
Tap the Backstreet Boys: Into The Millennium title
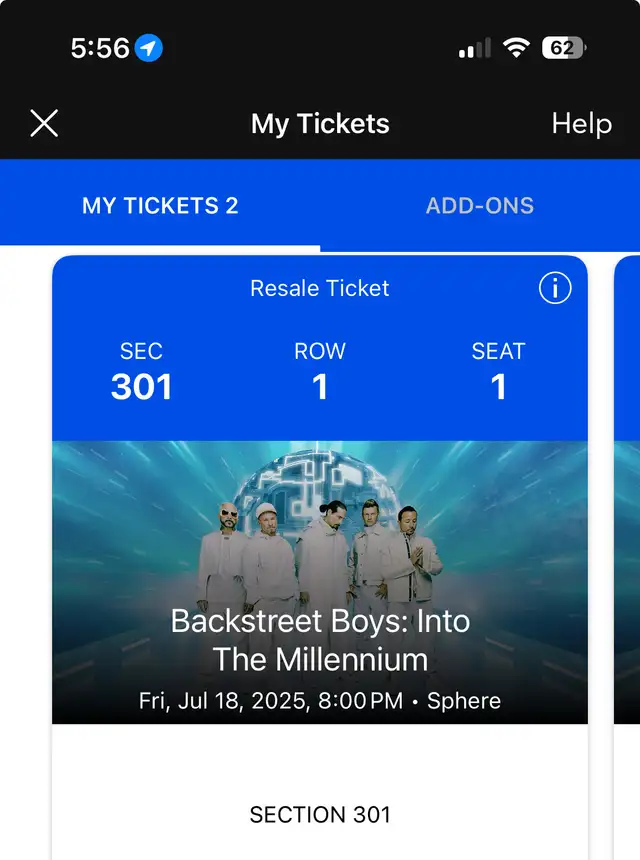tap(320, 640)
